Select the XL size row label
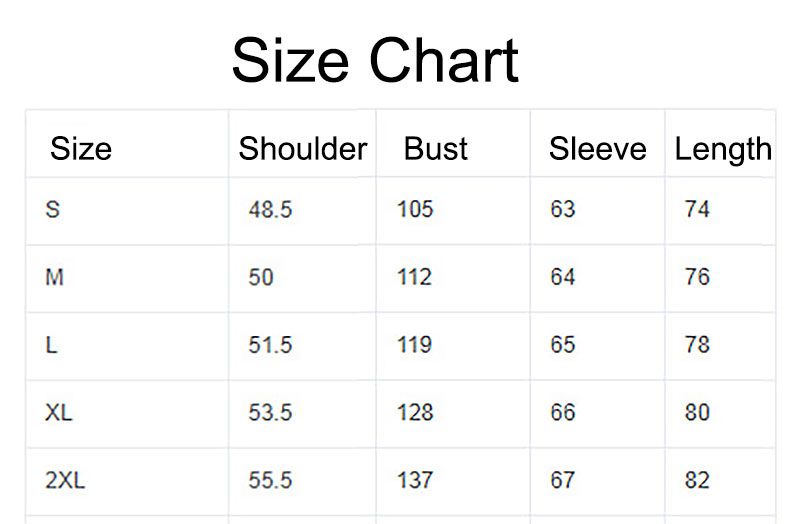The height and width of the screenshot is (524, 800). coord(59,412)
